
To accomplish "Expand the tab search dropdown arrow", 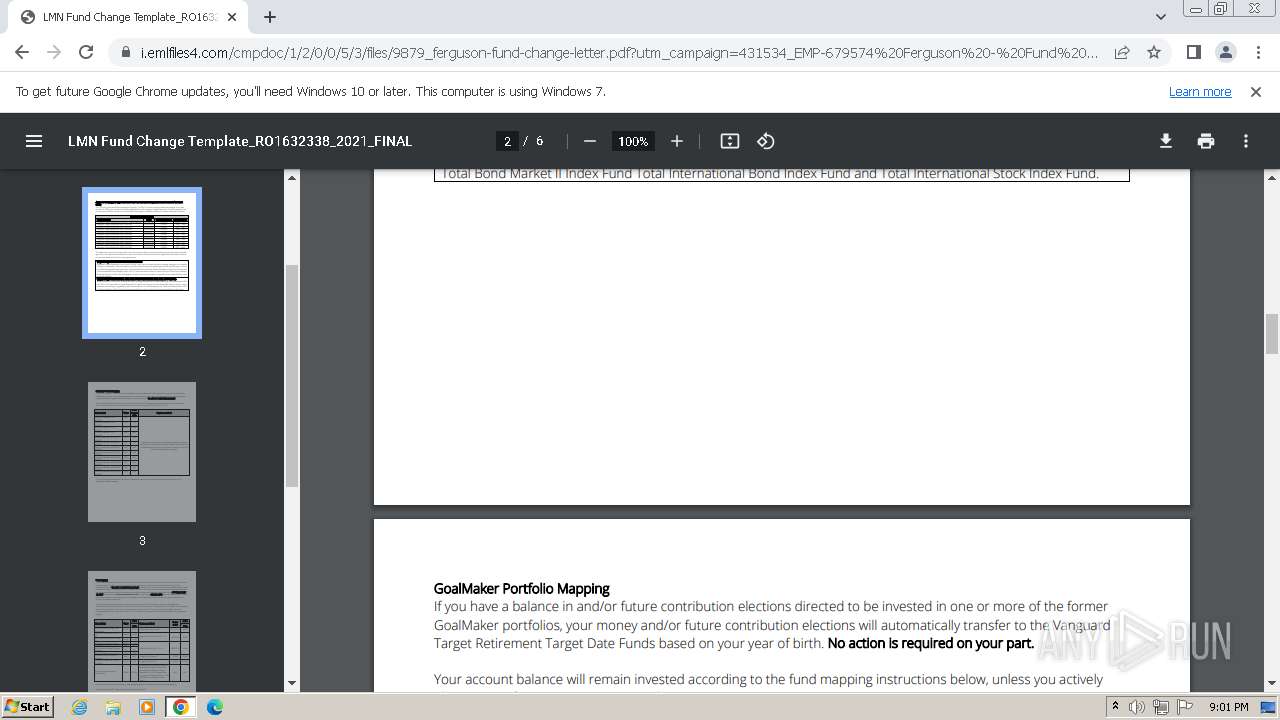I will pos(1161,17).
